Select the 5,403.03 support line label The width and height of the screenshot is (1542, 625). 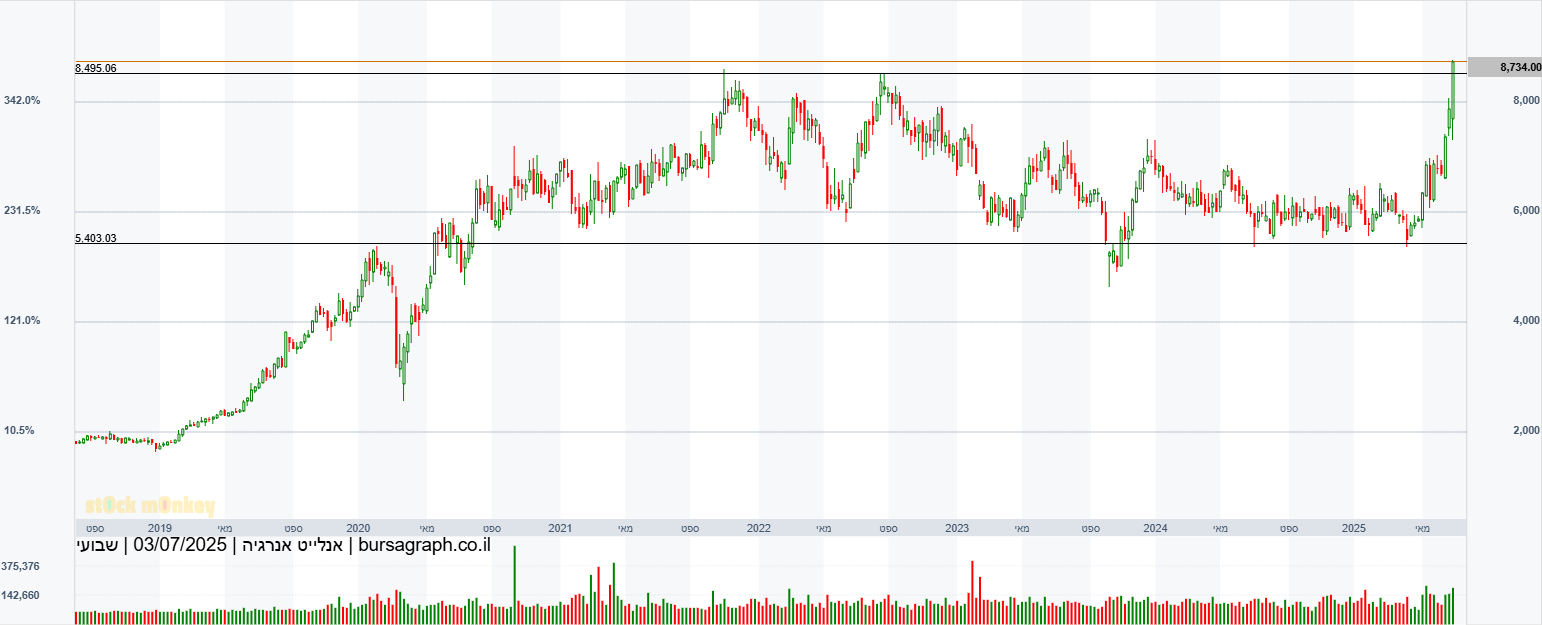click(96, 238)
